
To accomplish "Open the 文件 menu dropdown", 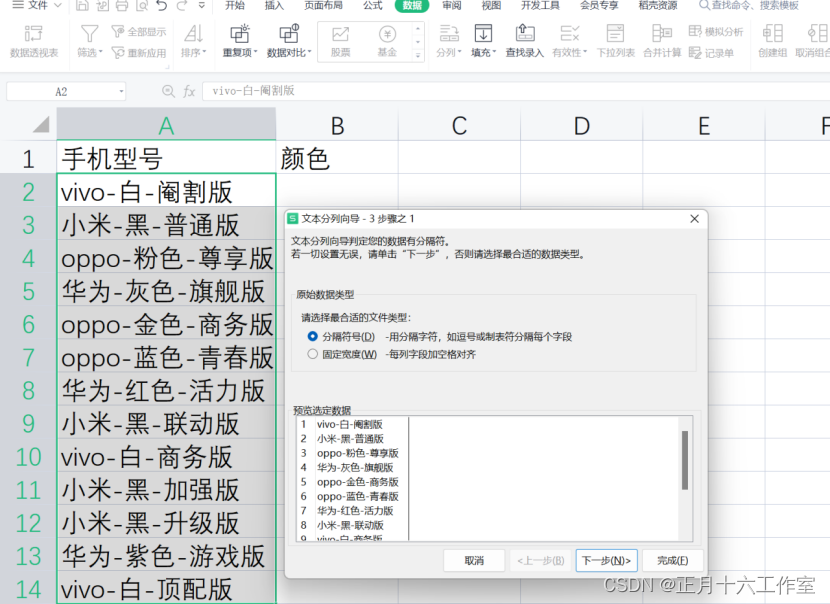I will tap(37, 5).
